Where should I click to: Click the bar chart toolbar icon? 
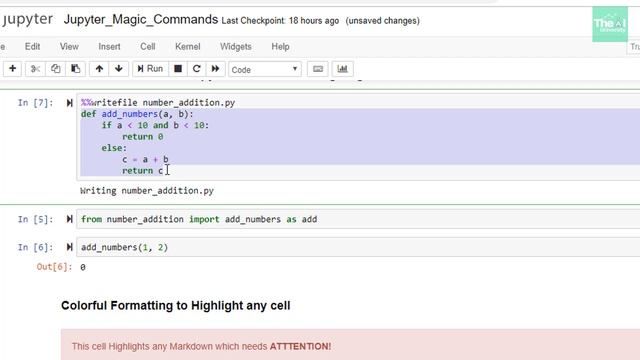tap(342, 69)
